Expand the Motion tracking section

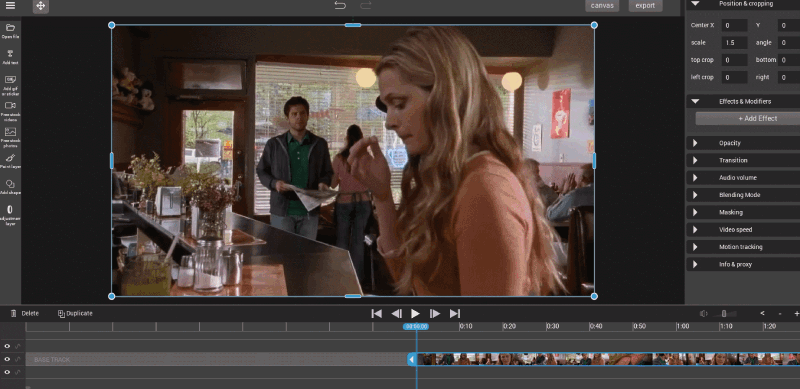[743, 247]
